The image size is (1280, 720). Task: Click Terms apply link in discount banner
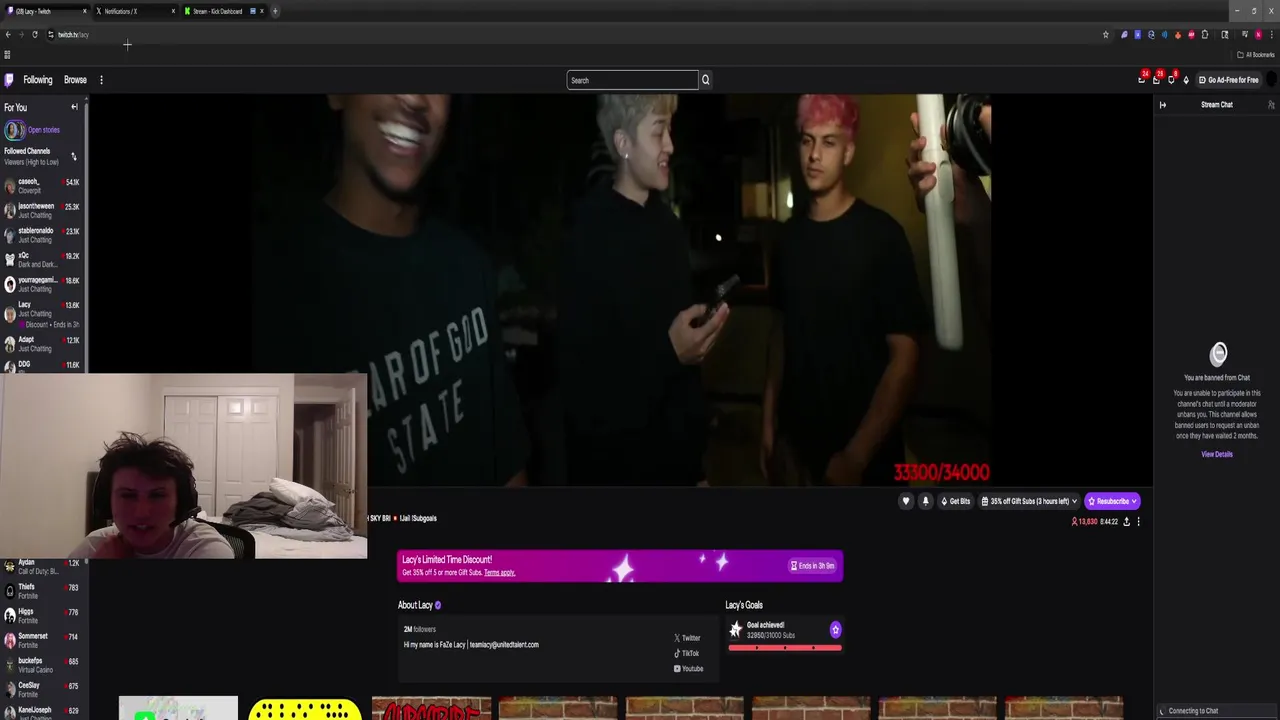coord(500,573)
